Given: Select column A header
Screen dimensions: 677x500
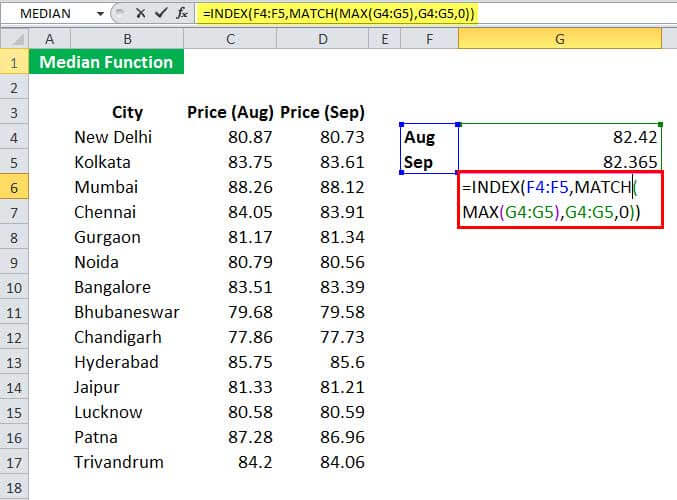Looking at the screenshot, I should [x=50, y=39].
